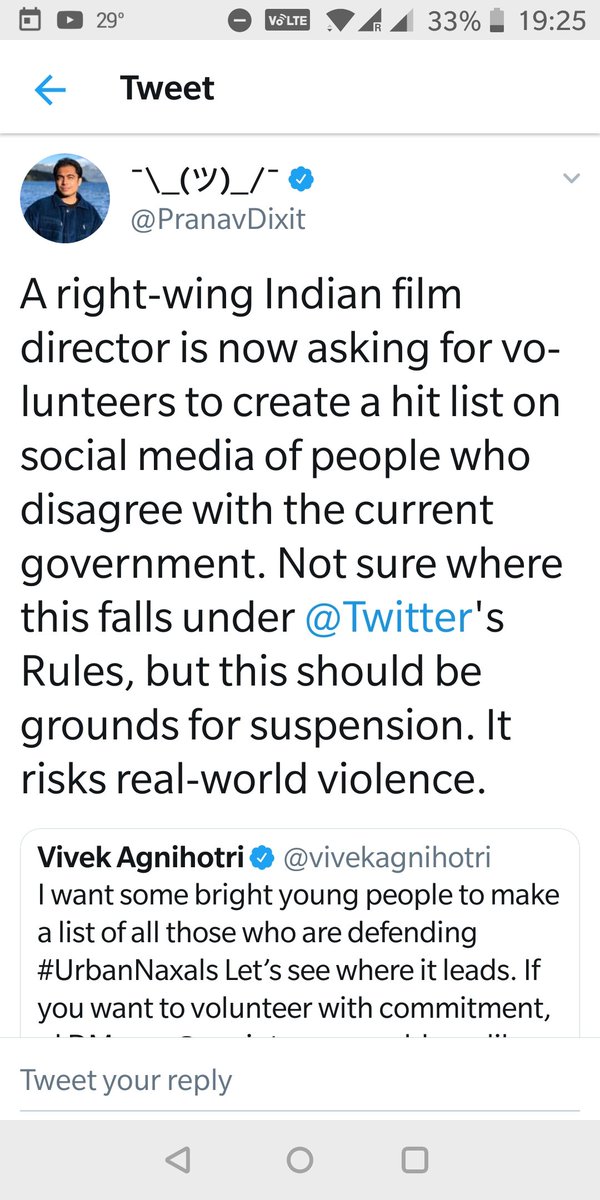The image size is (600, 1200).
Task: Tap the YouTube notification icon in the status bar
Action: (68, 20)
